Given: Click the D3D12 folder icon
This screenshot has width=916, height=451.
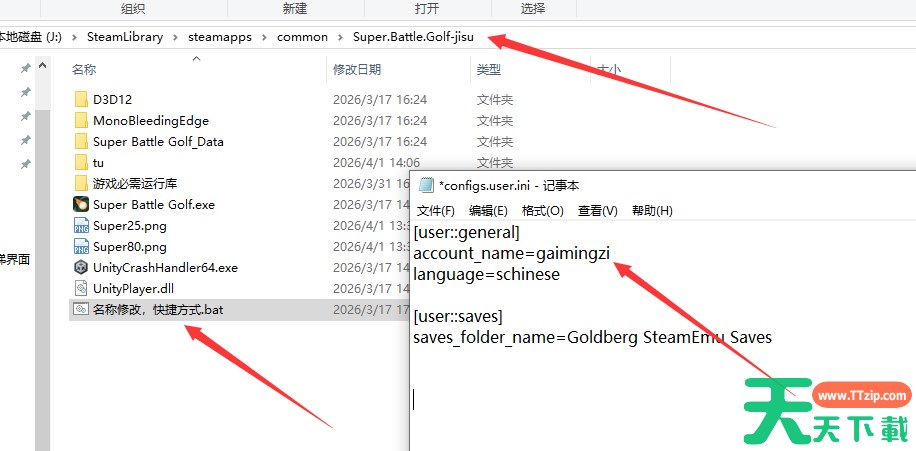Looking at the screenshot, I should pos(81,100).
